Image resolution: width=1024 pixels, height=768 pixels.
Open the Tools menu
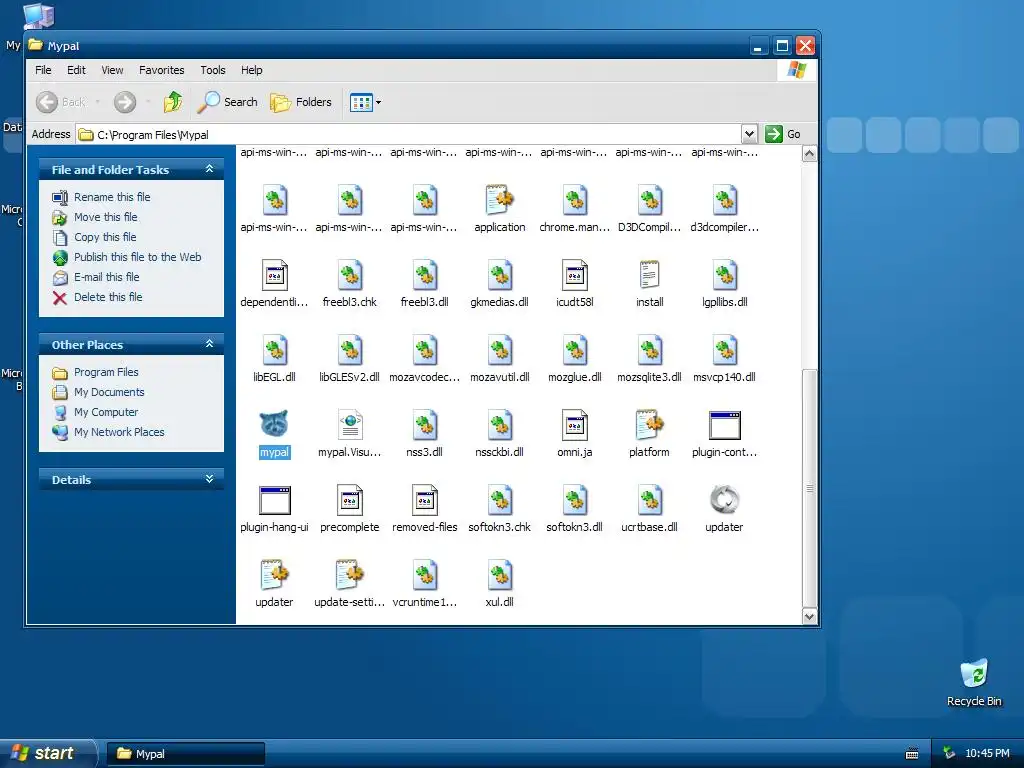tap(213, 70)
